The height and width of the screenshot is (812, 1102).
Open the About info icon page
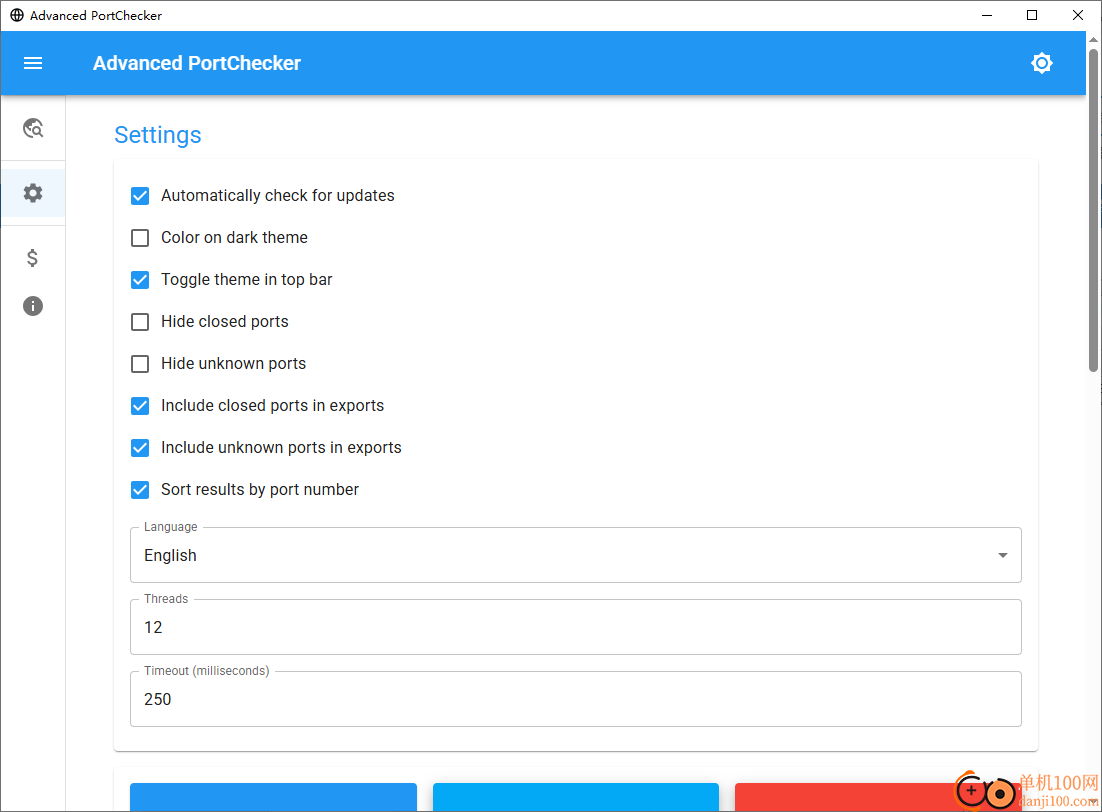tap(33, 306)
